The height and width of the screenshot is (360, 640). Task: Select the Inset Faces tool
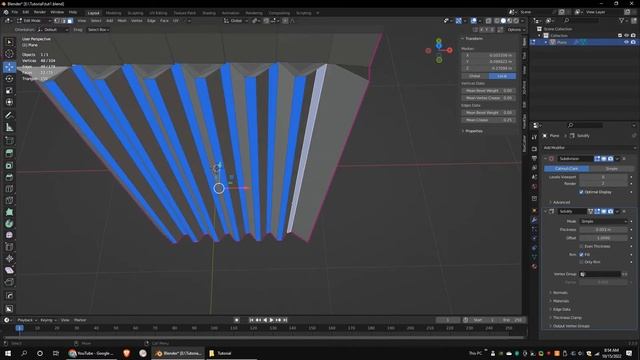[9, 165]
